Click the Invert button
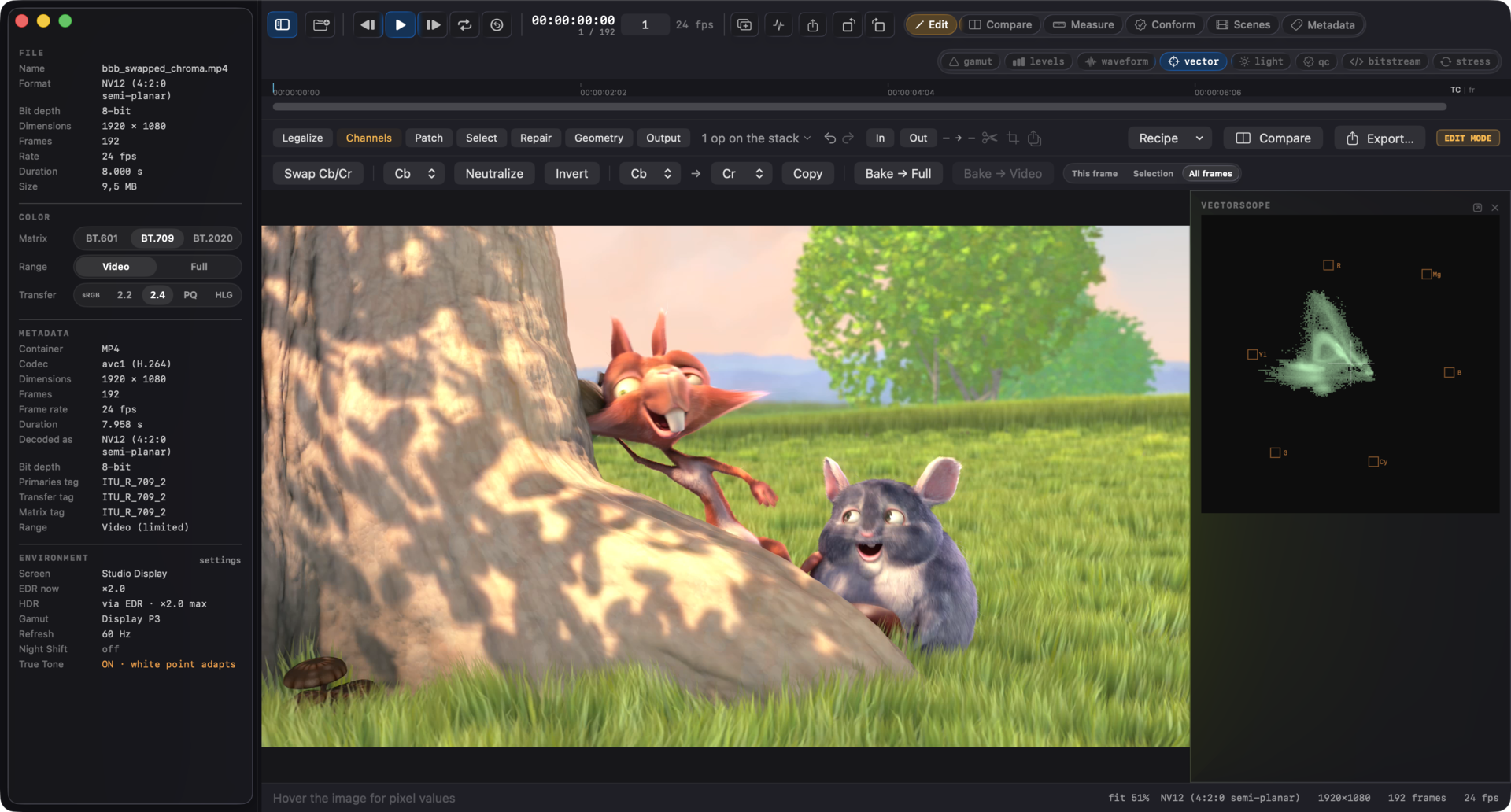This screenshot has width=1511, height=812. [x=572, y=174]
